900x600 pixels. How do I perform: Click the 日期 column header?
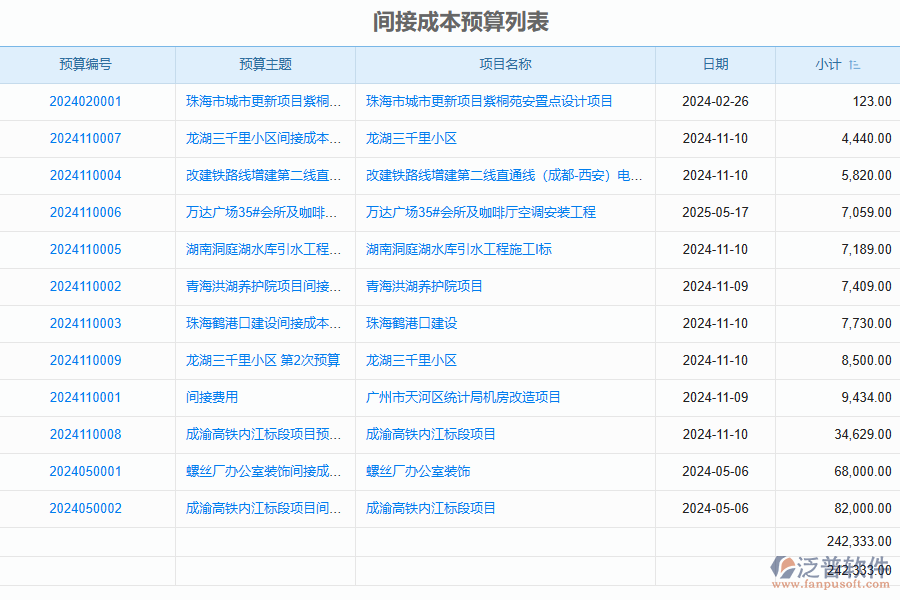coord(715,64)
